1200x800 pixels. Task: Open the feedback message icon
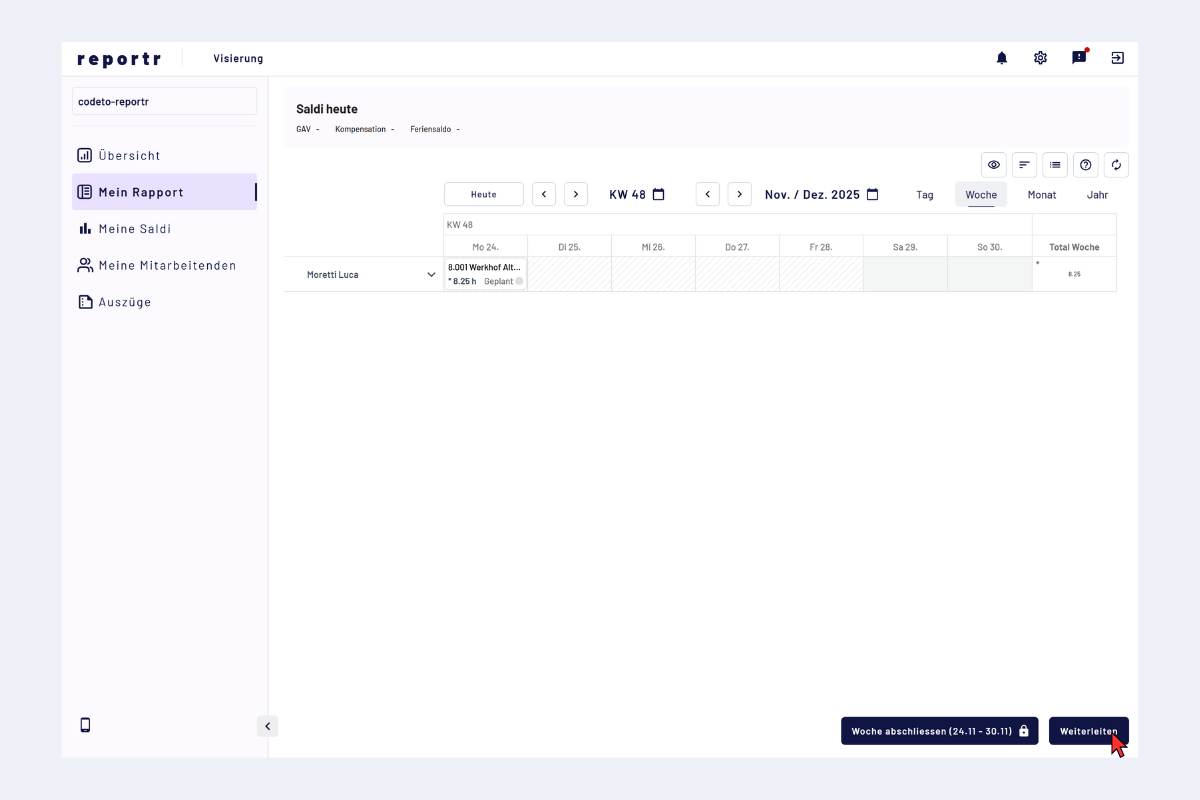coord(1079,58)
